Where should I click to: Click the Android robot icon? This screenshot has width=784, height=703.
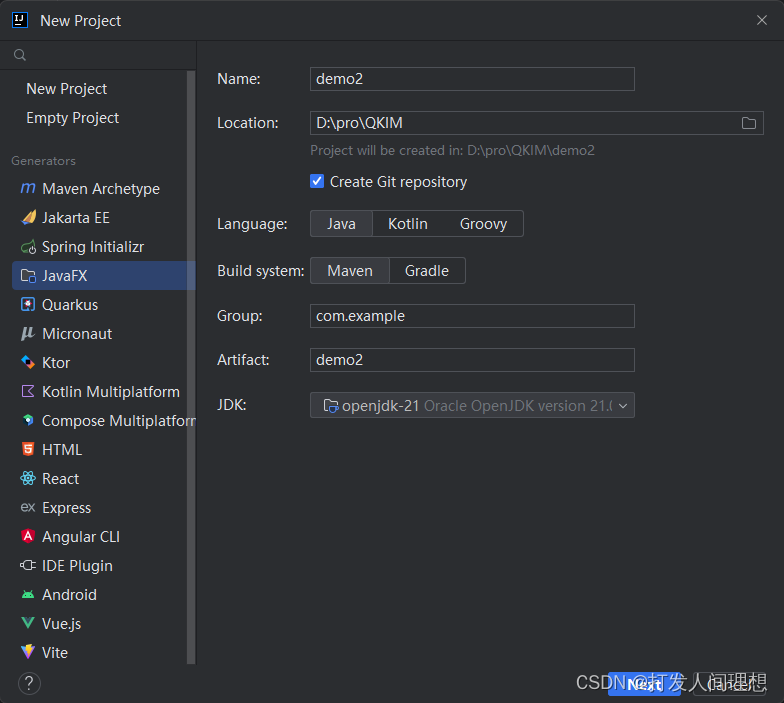click(x=28, y=594)
